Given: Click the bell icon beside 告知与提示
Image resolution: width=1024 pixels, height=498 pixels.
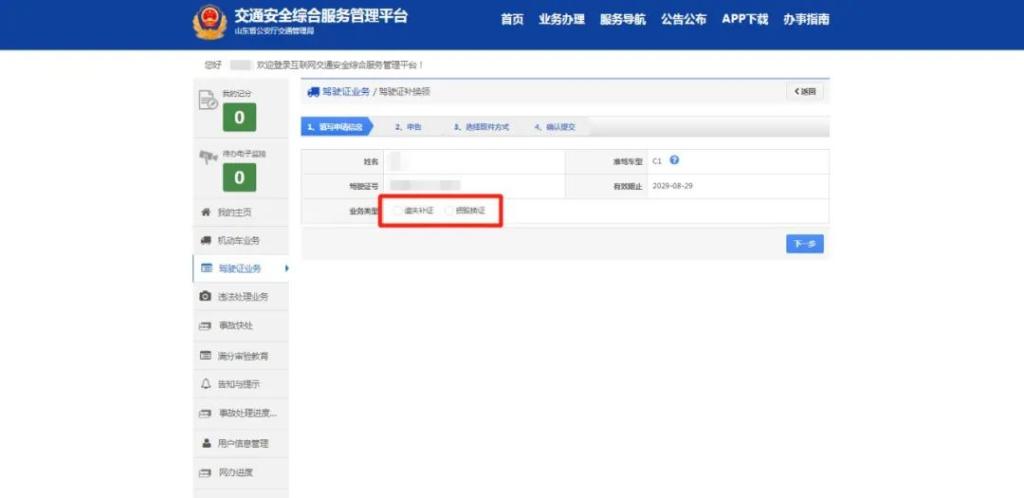Looking at the screenshot, I should pyautogui.click(x=206, y=384).
